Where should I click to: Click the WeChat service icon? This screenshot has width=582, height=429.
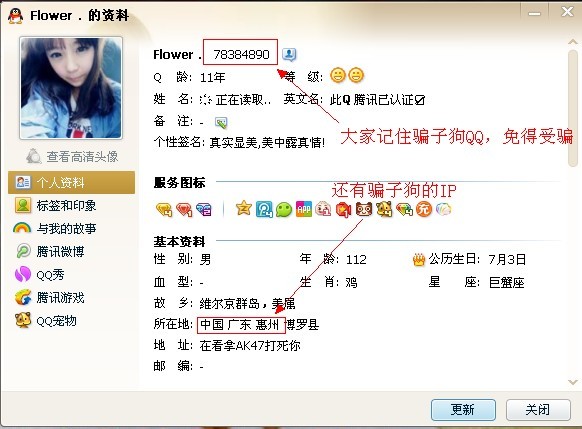(284, 210)
